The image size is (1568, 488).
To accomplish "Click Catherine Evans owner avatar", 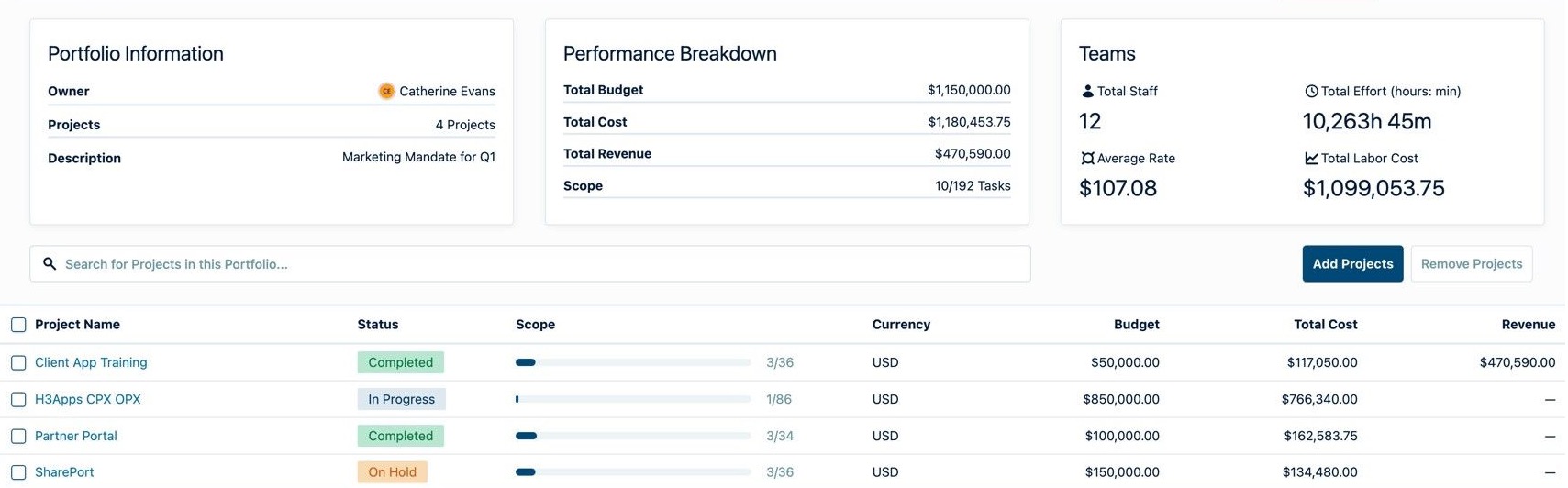I will (x=386, y=91).
